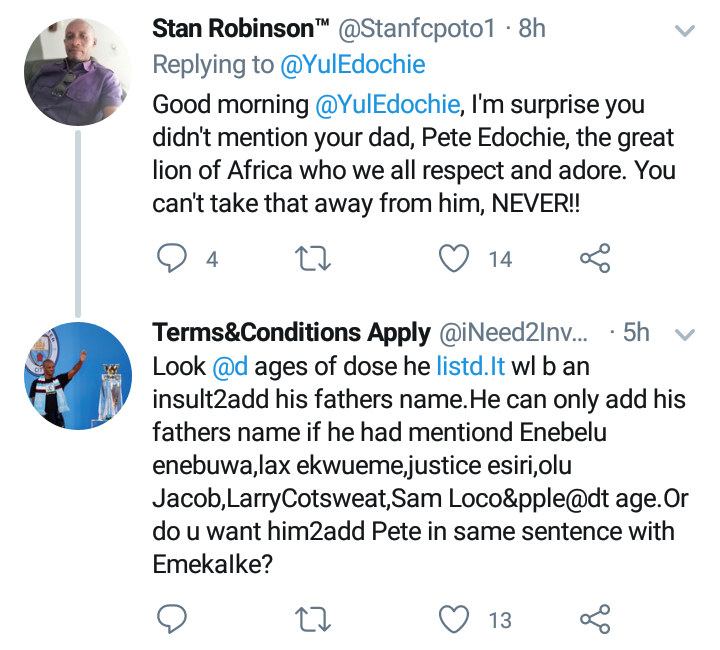Share the Terms&Conditions Apply tweet
The height and width of the screenshot is (650, 720).
[595, 620]
